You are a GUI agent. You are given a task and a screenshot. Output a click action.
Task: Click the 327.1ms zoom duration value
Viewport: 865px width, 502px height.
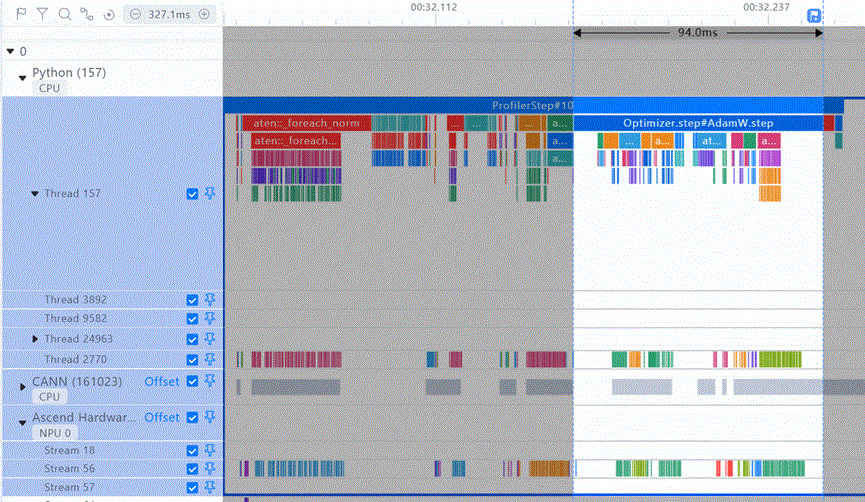[x=169, y=14]
